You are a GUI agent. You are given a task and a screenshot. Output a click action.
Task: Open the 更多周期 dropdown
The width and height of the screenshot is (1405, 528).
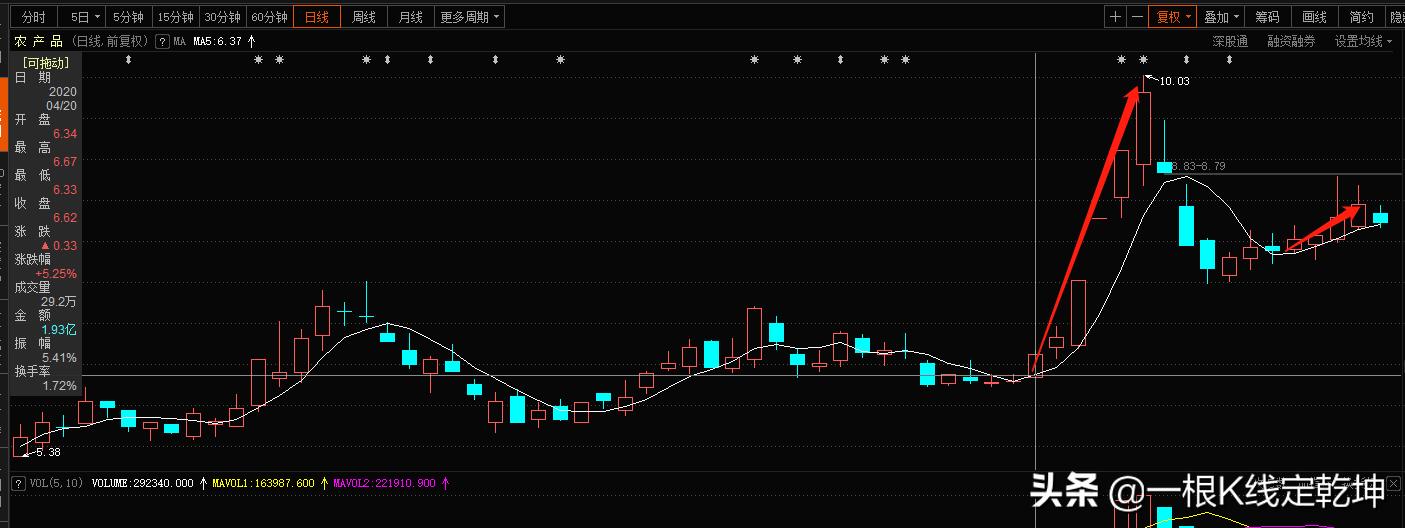point(469,17)
